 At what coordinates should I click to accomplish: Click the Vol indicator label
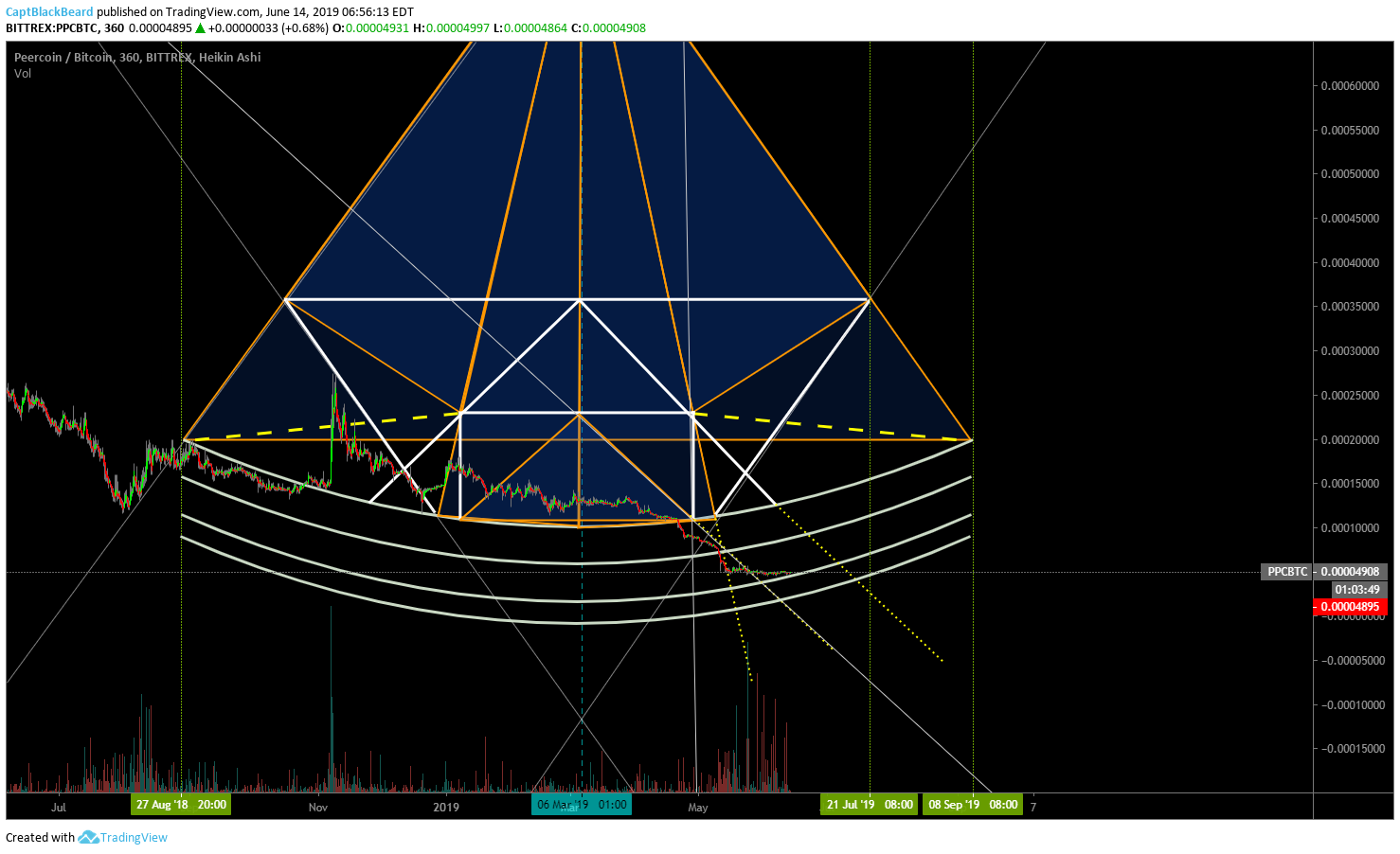pos(23,73)
